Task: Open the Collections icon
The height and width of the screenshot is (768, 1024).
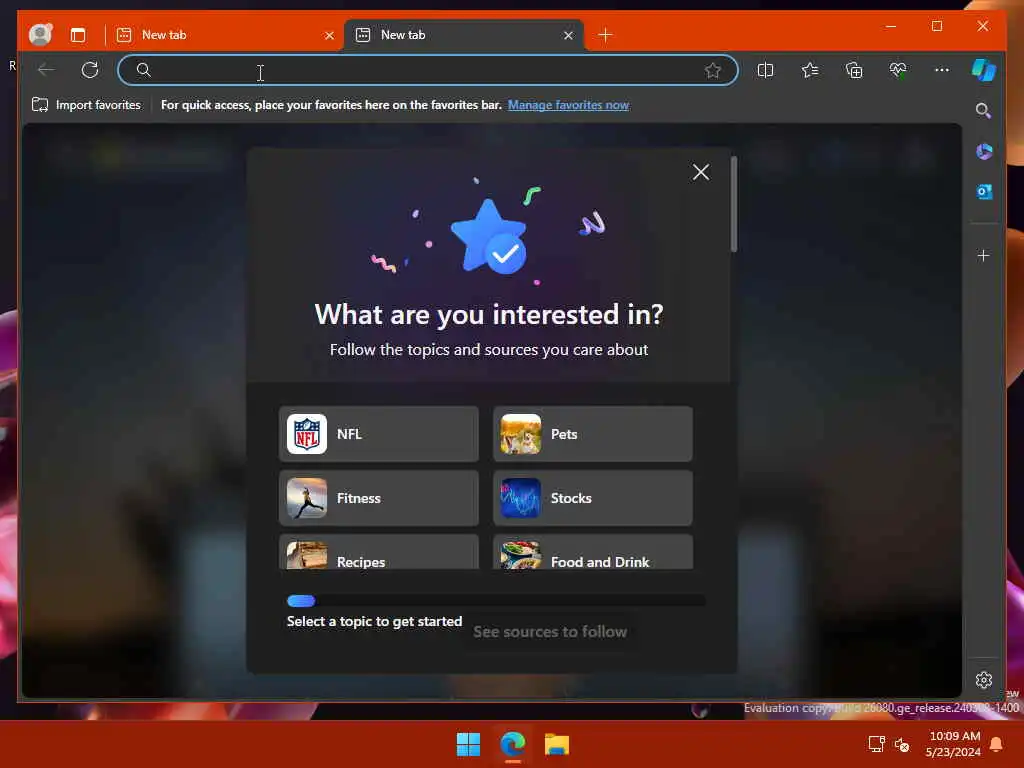Action: (x=854, y=70)
